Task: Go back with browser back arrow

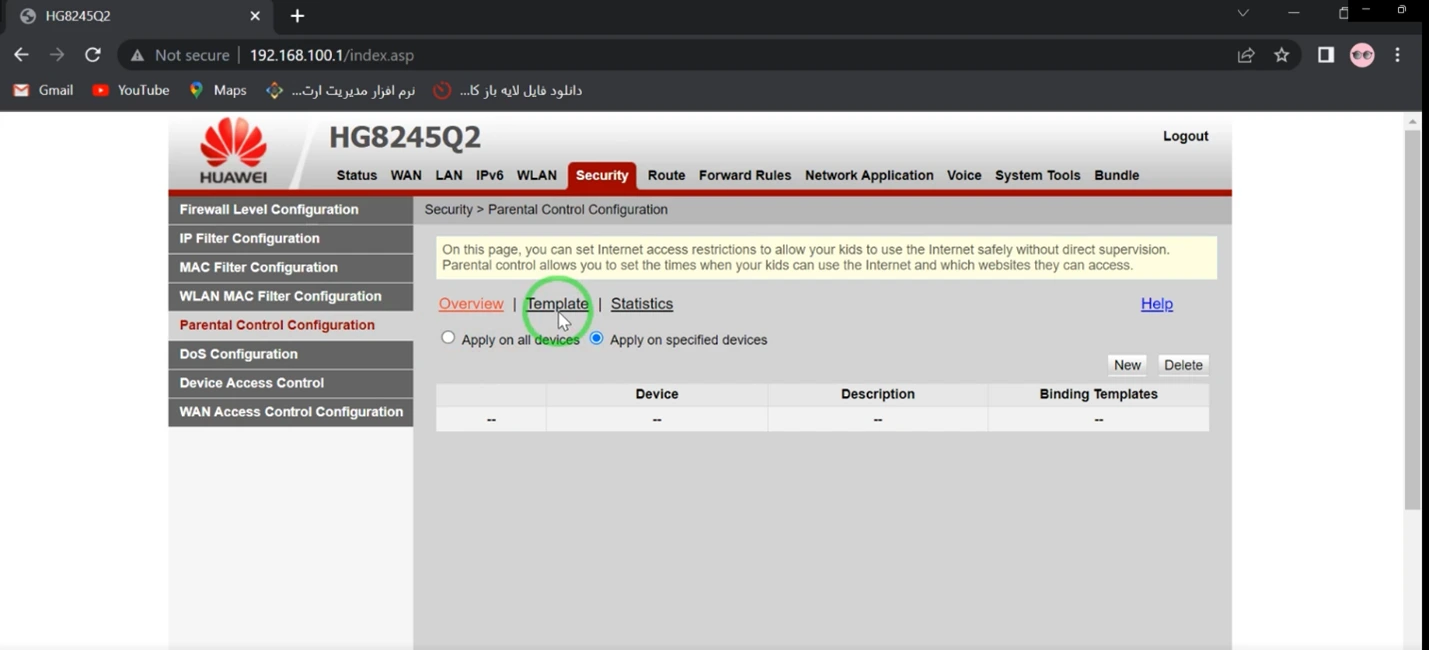Action: (x=21, y=55)
